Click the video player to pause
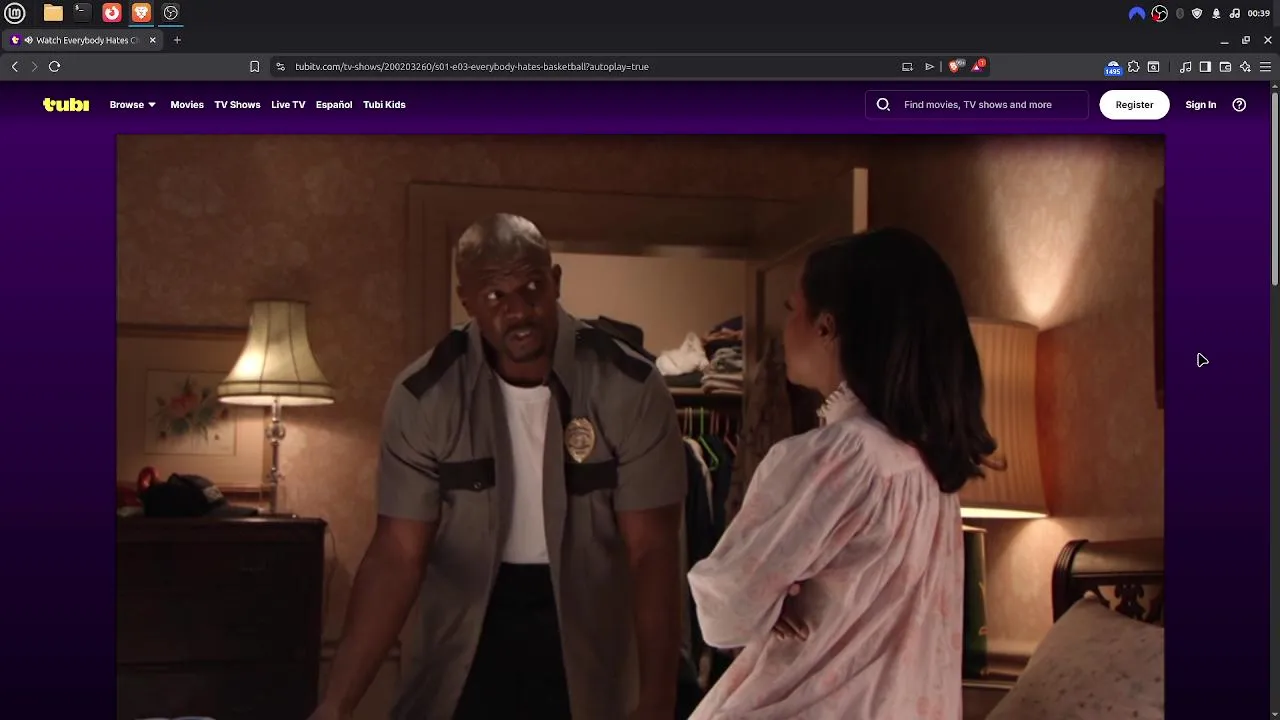 point(640,427)
